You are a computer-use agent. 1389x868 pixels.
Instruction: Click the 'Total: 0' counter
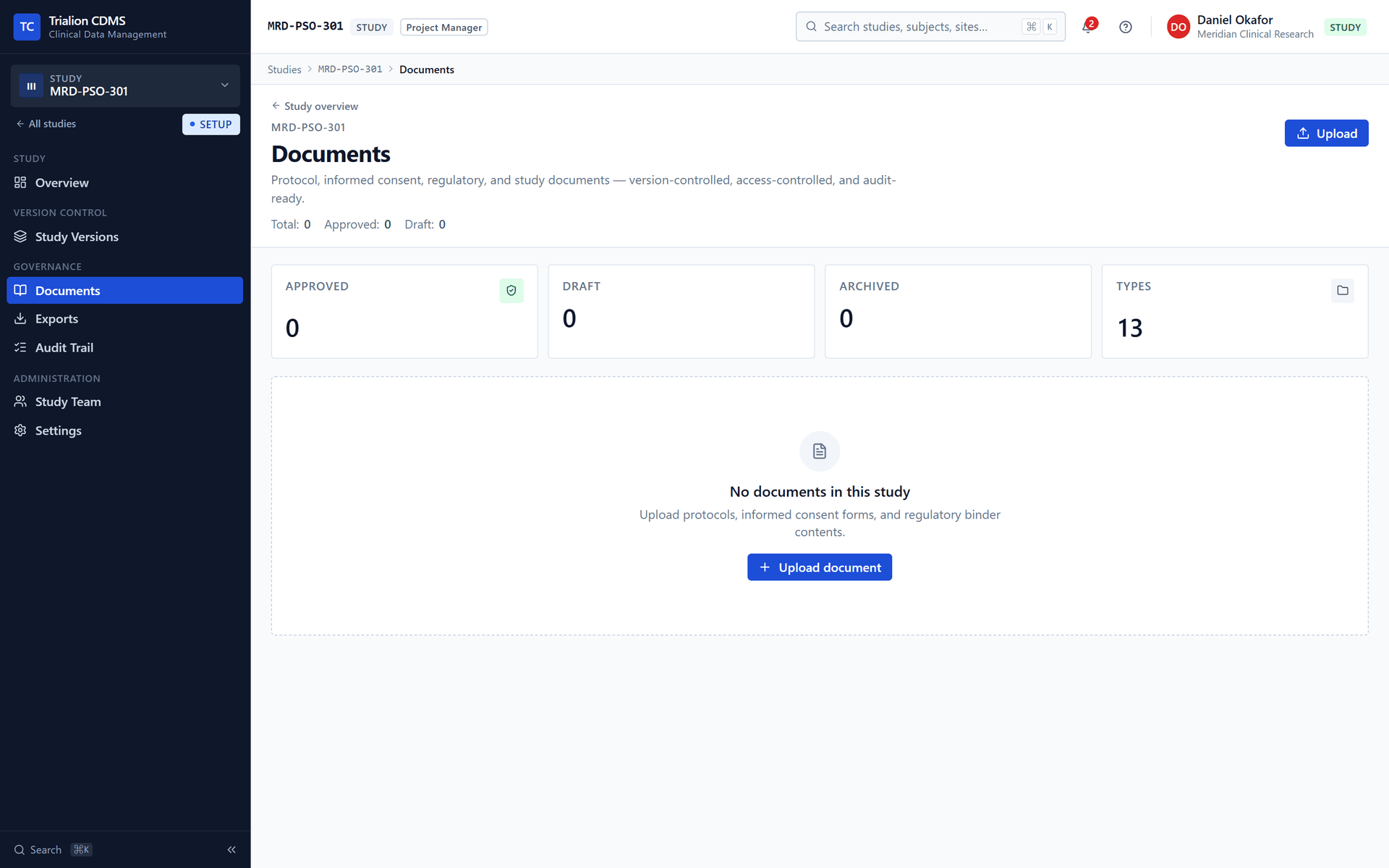[291, 224]
